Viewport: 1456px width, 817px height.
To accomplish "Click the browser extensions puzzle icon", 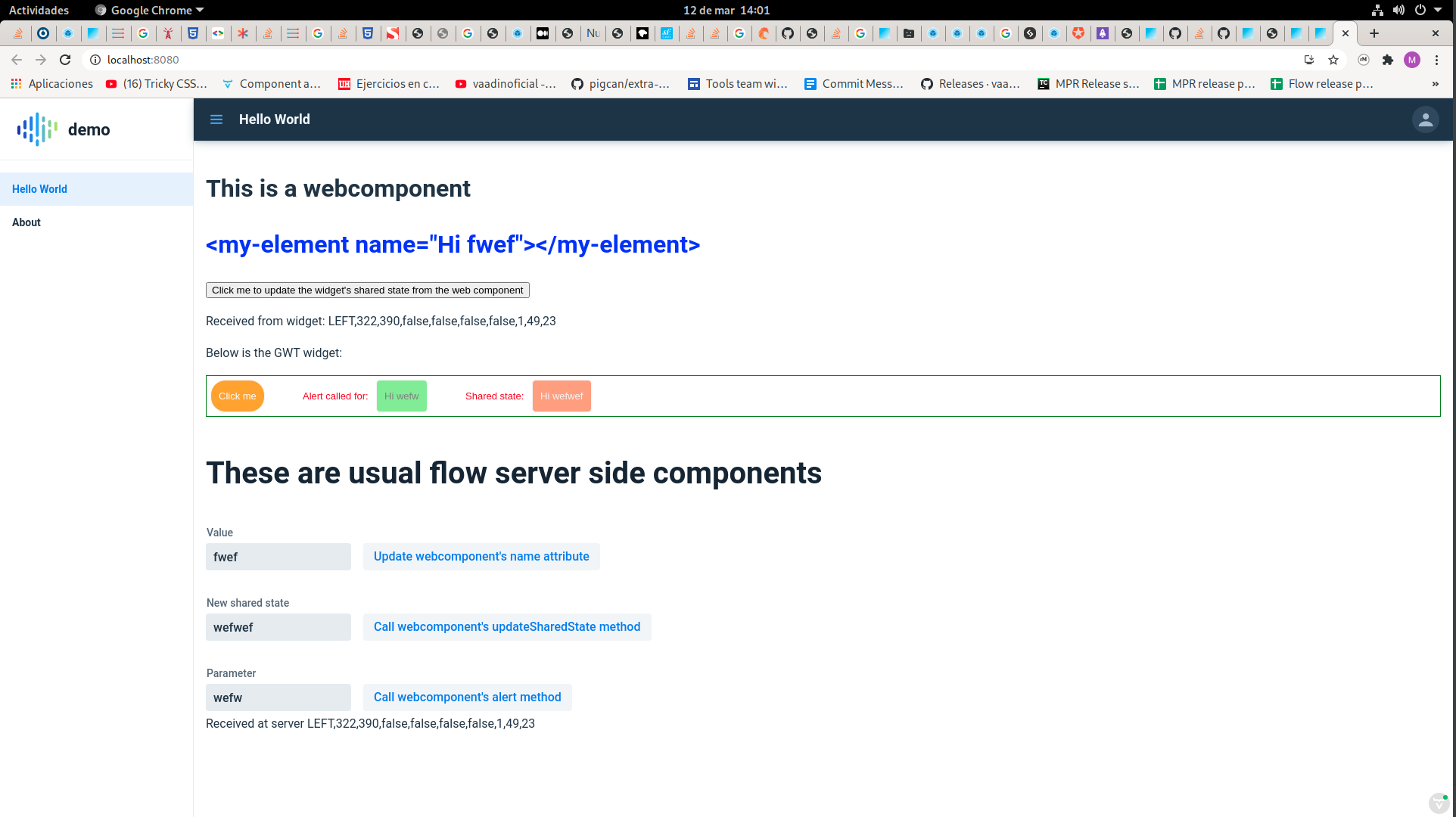I will tap(1387, 60).
